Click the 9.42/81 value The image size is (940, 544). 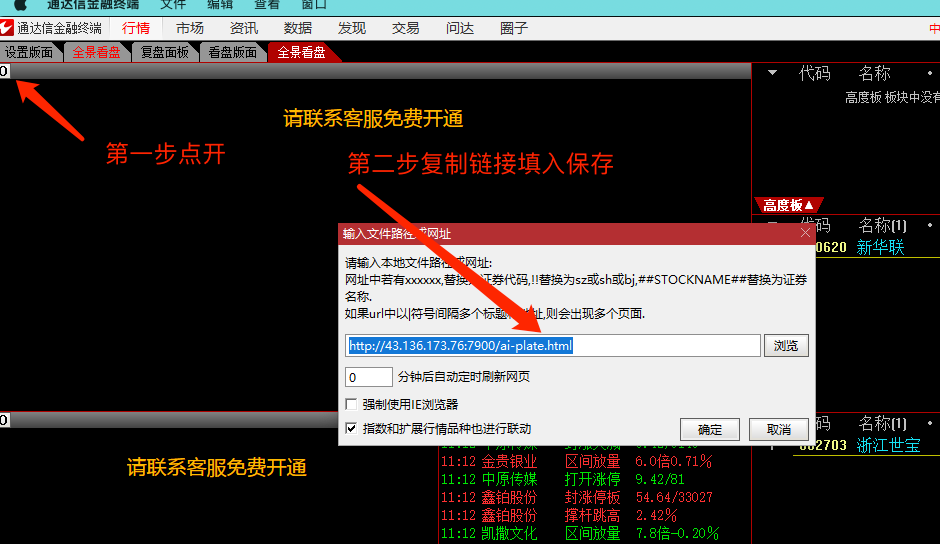660,480
